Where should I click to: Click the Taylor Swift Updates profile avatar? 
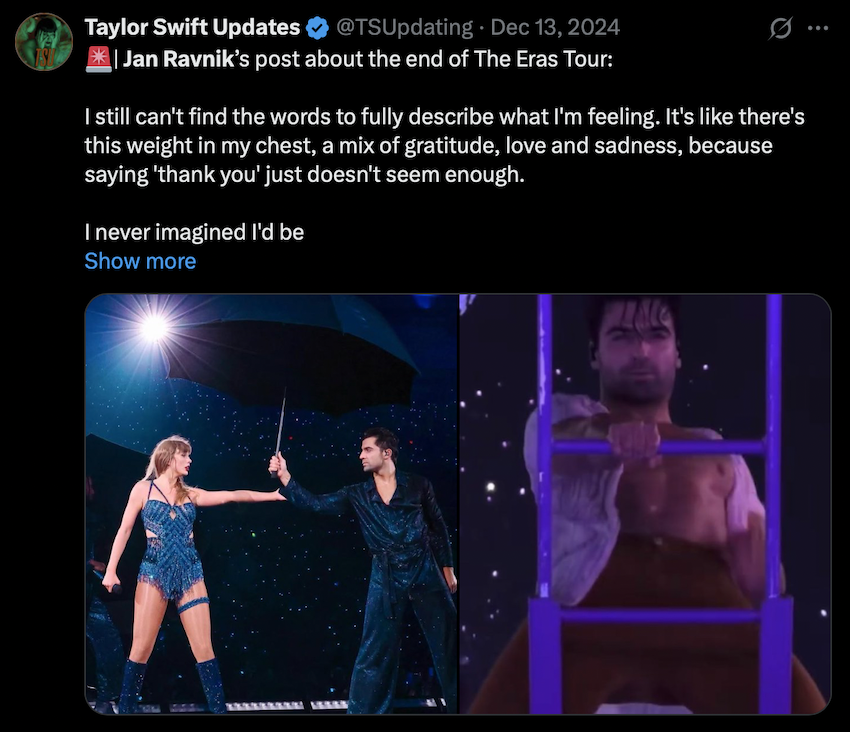[44, 42]
